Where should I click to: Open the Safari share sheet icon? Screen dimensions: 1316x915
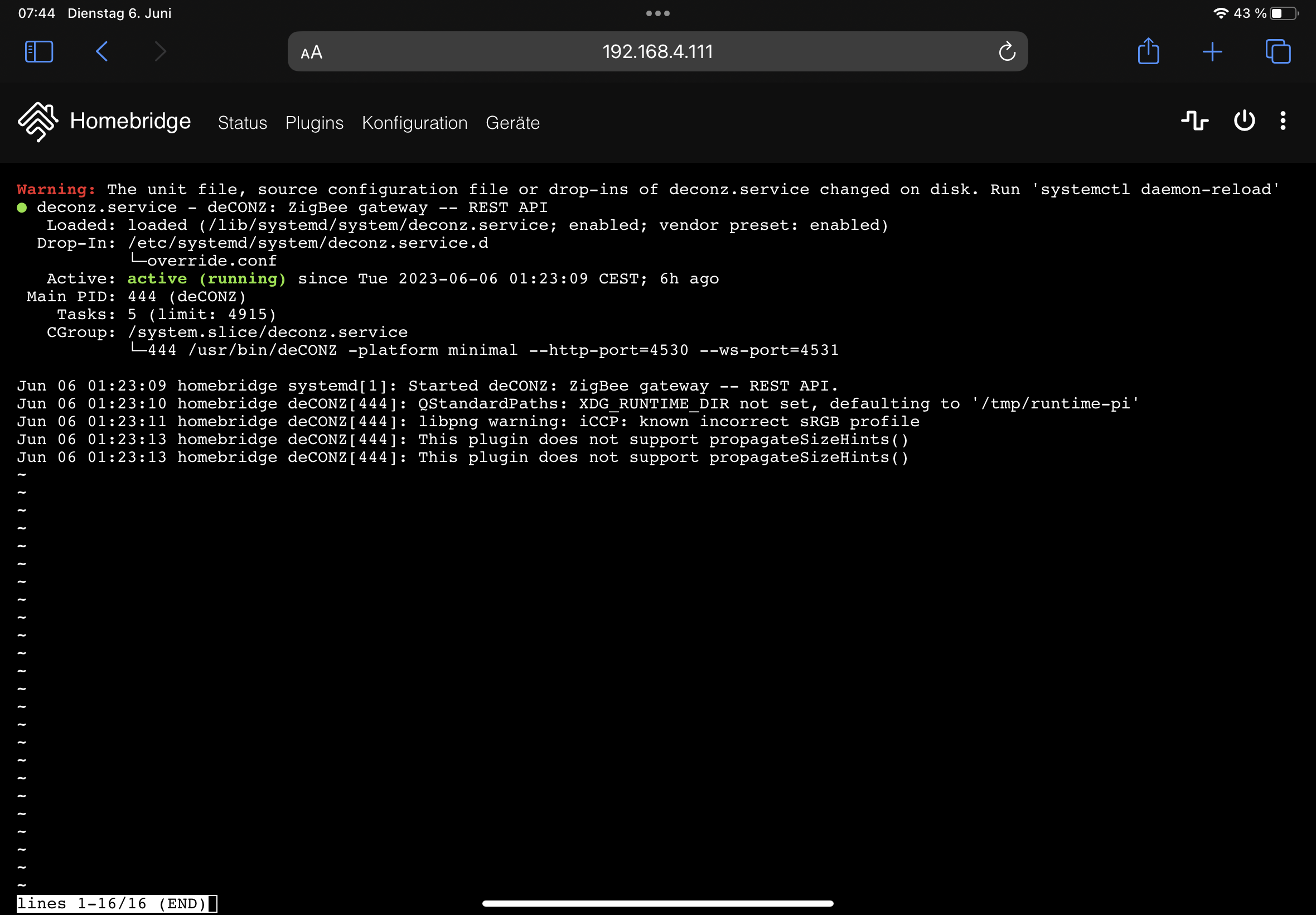point(1148,51)
